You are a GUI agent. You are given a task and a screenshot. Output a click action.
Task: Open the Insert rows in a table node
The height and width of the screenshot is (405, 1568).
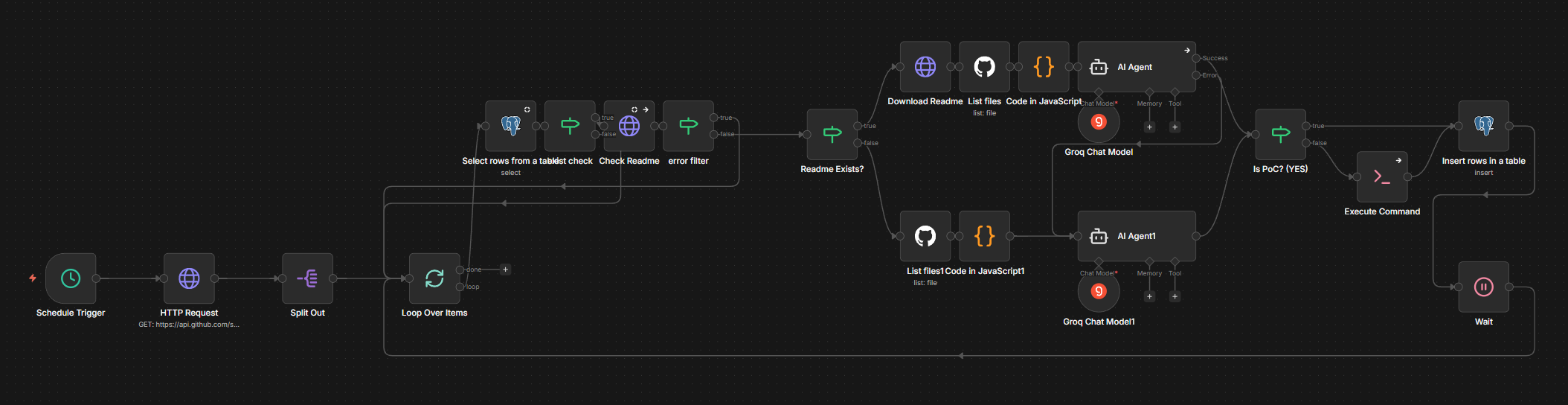click(1483, 126)
